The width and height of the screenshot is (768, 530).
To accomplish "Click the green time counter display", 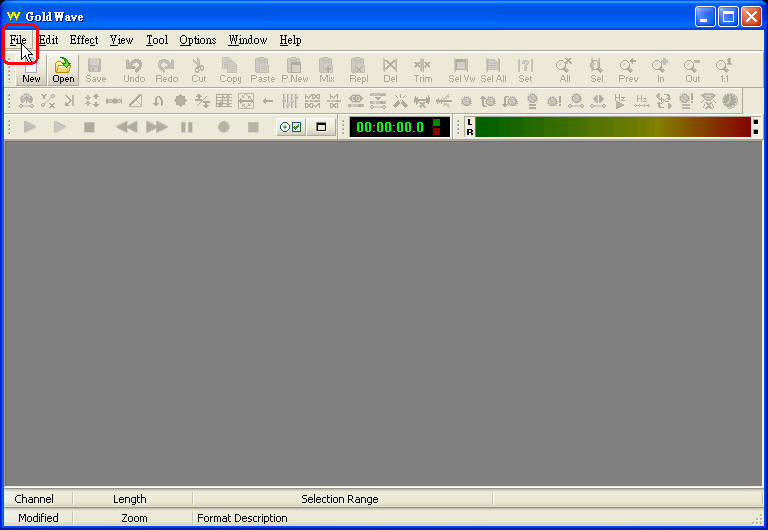I will tap(390, 127).
